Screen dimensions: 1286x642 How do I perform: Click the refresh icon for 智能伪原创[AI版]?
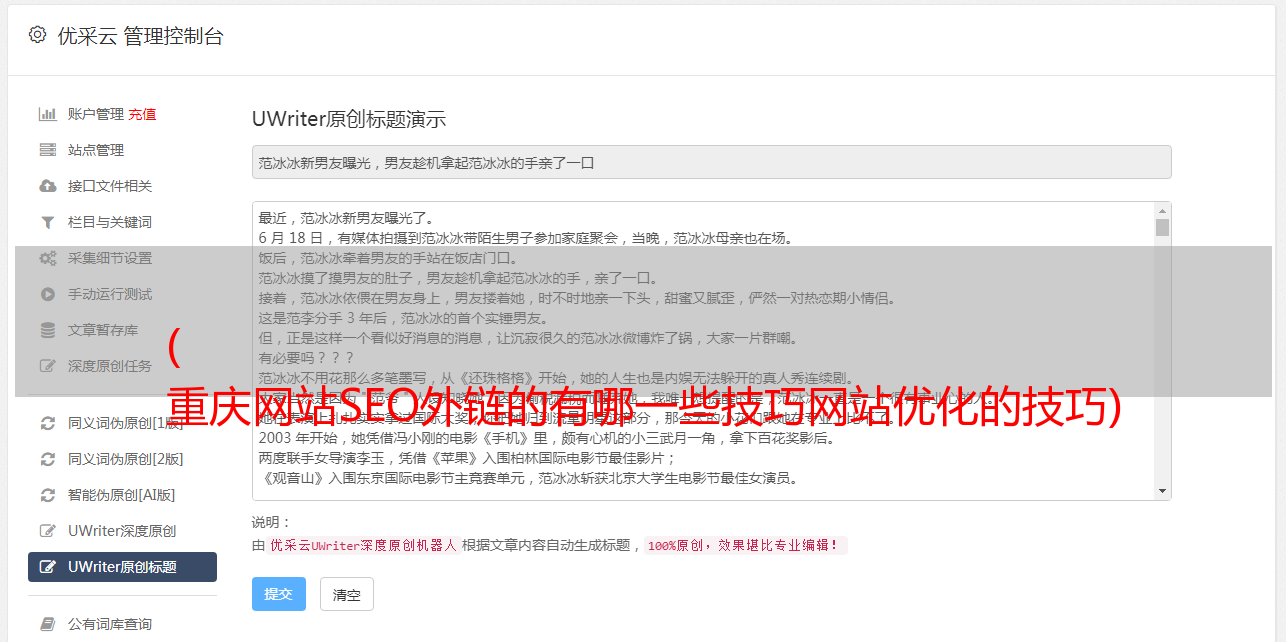(x=47, y=495)
